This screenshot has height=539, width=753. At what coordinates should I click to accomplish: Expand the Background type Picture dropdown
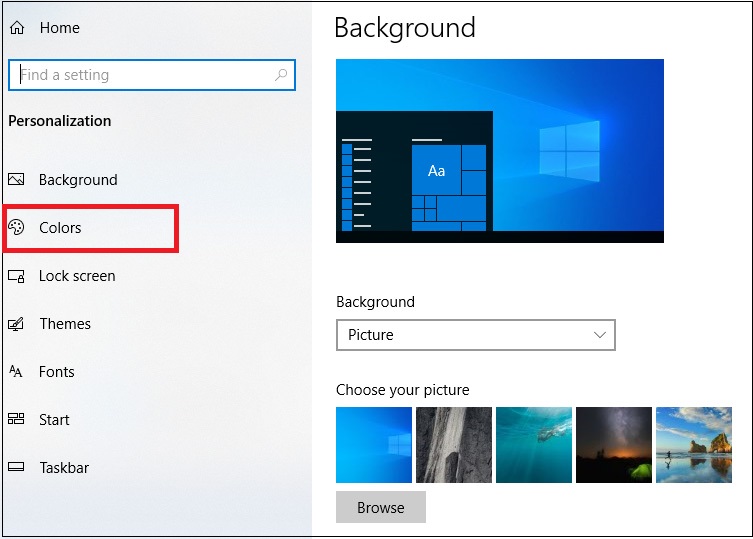coord(475,335)
